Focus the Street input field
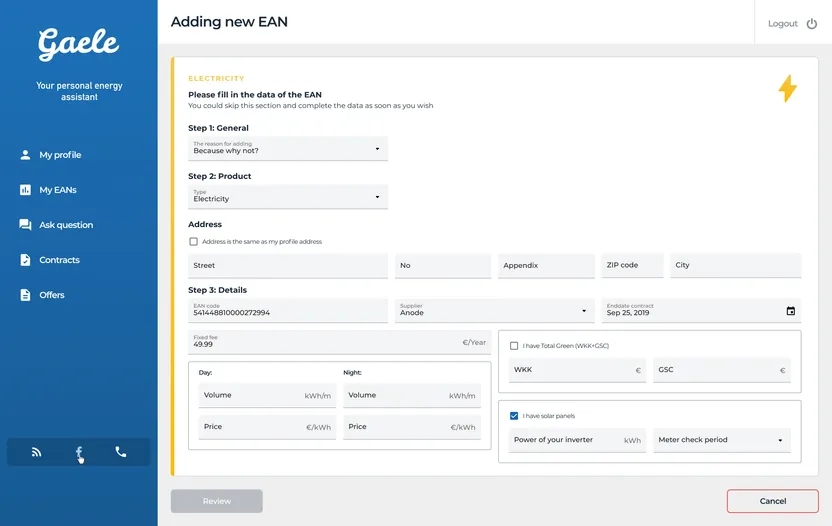Image resolution: width=832 pixels, height=526 pixels. (x=288, y=265)
